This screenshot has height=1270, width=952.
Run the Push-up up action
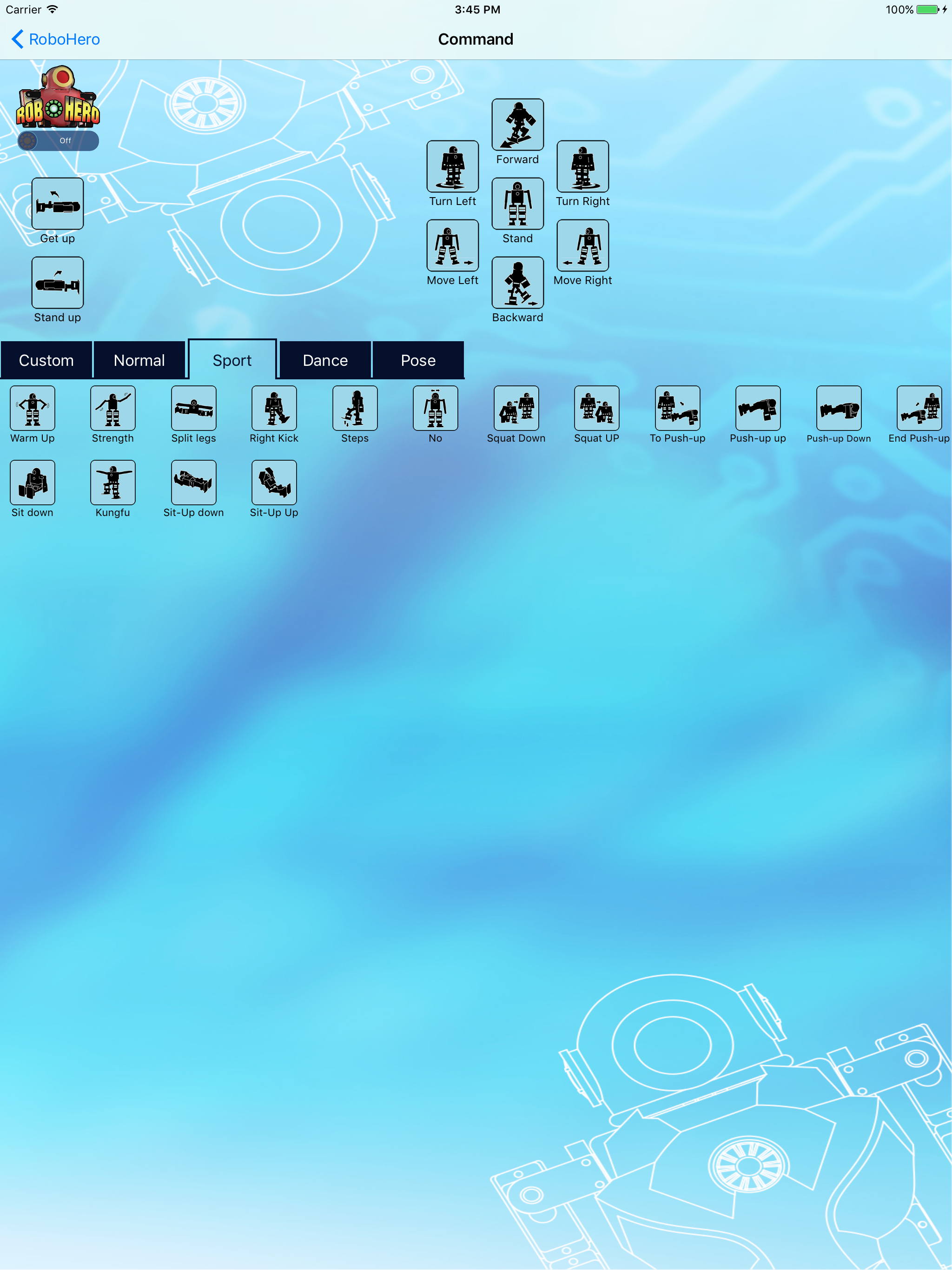tap(758, 408)
